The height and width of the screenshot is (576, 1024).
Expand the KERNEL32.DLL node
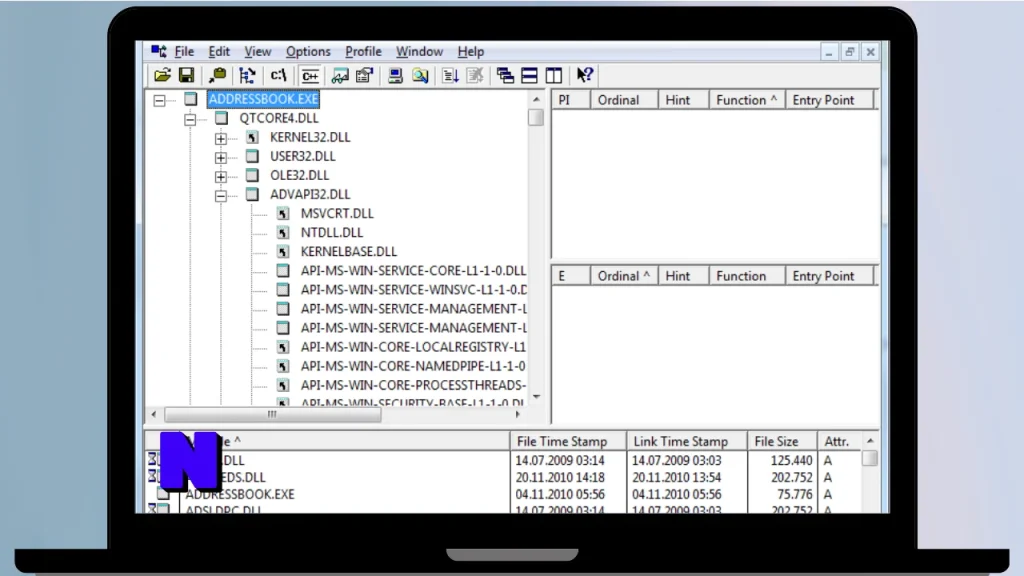pos(221,138)
